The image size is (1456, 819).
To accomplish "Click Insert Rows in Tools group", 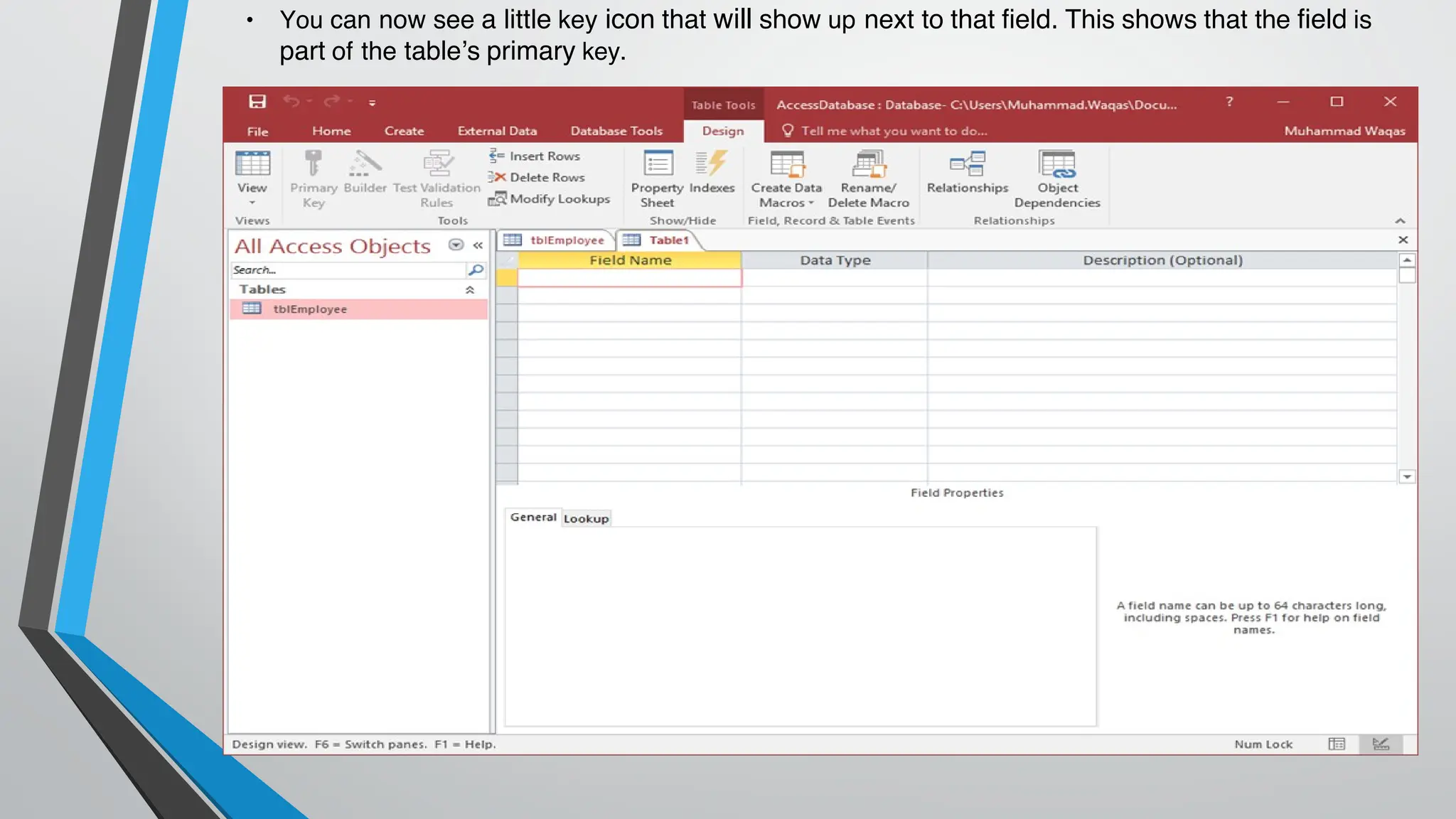I will tap(535, 156).
